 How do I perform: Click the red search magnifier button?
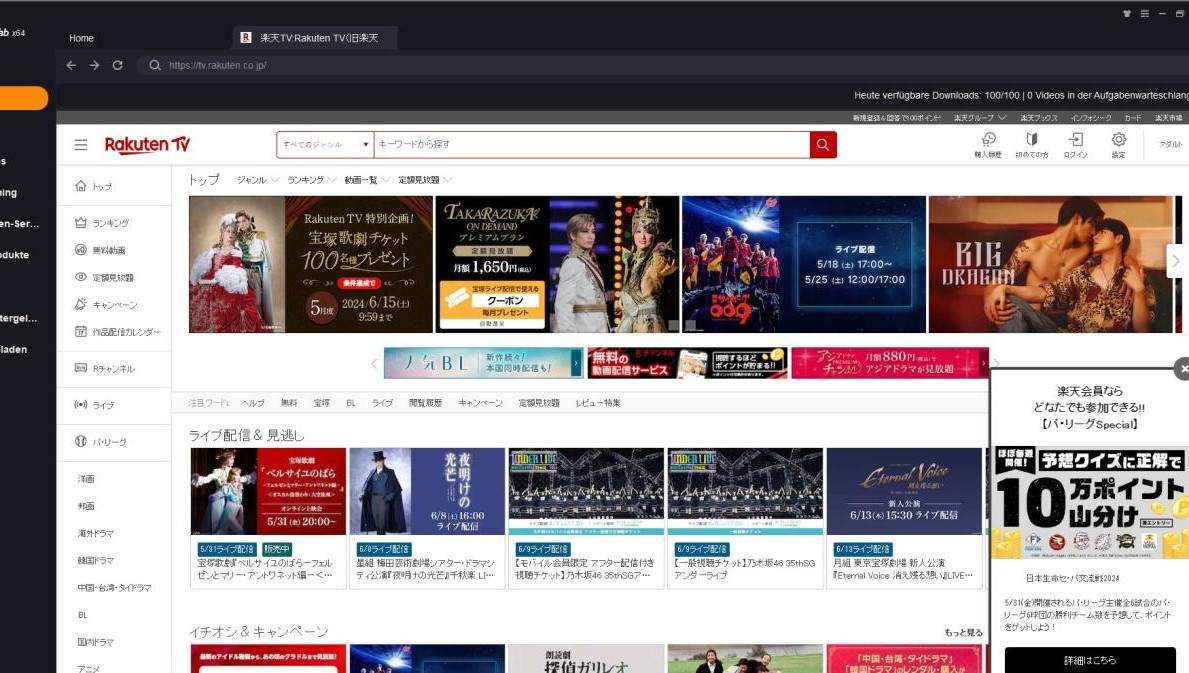pos(823,145)
